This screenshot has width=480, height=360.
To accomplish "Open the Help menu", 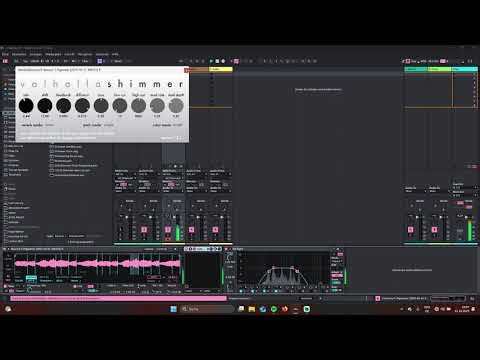I will pyautogui.click(x=115, y=54).
